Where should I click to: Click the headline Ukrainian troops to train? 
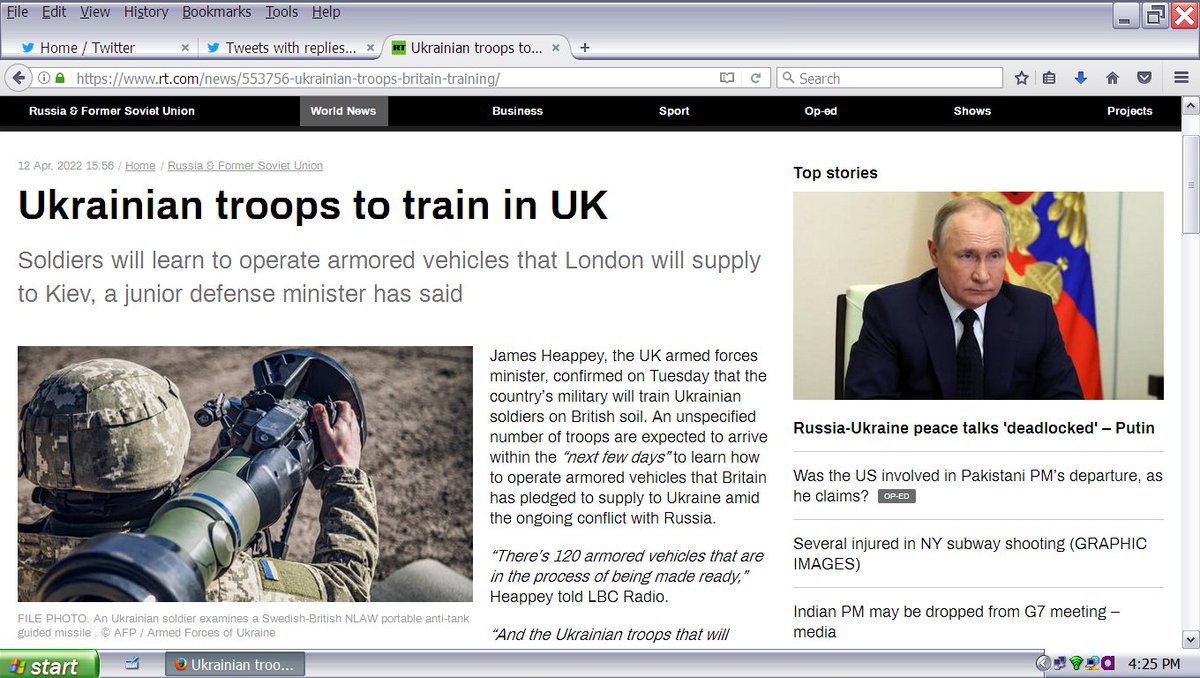(x=313, y=205)
